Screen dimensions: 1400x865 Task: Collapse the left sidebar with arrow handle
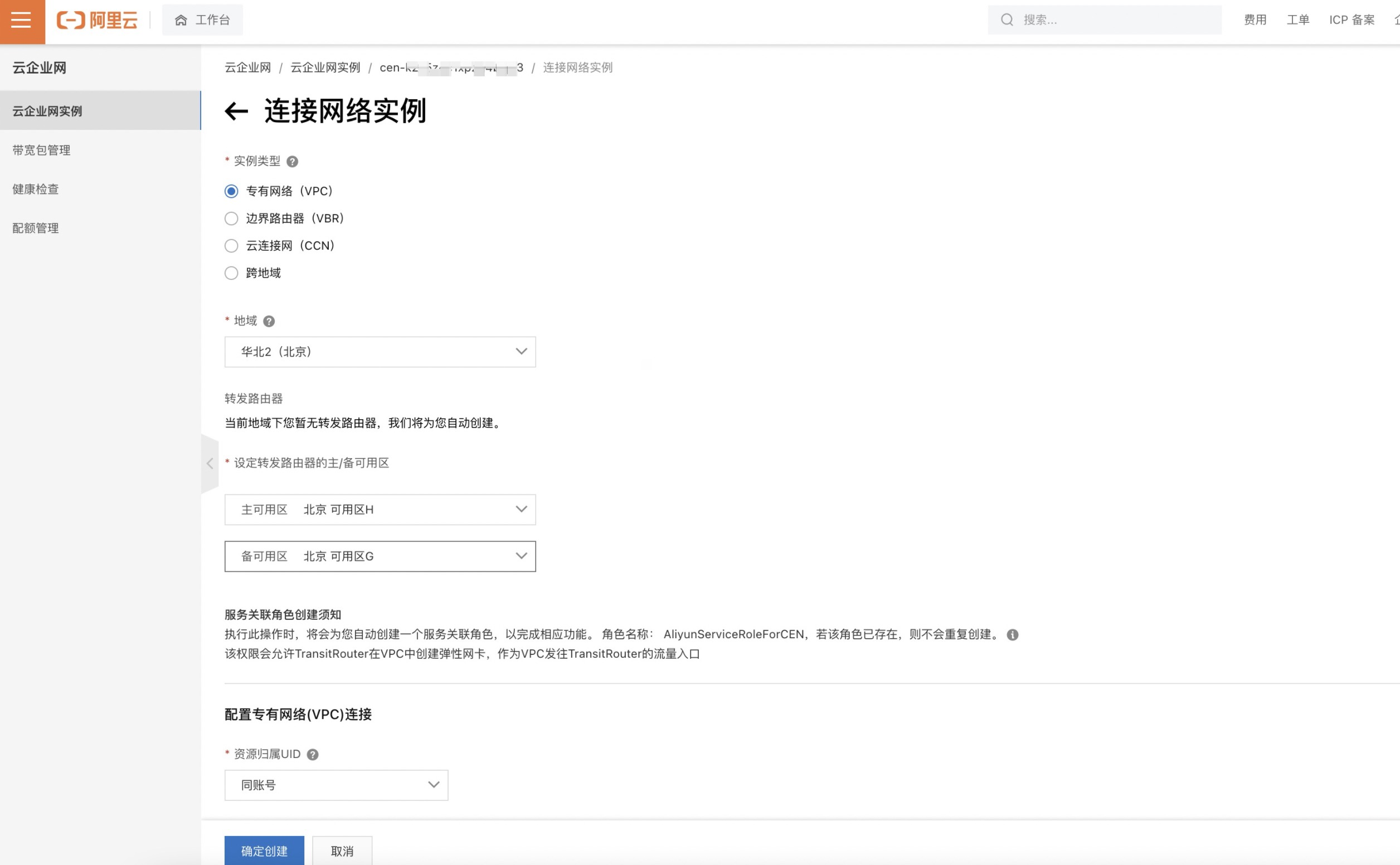tap(210, 463)
